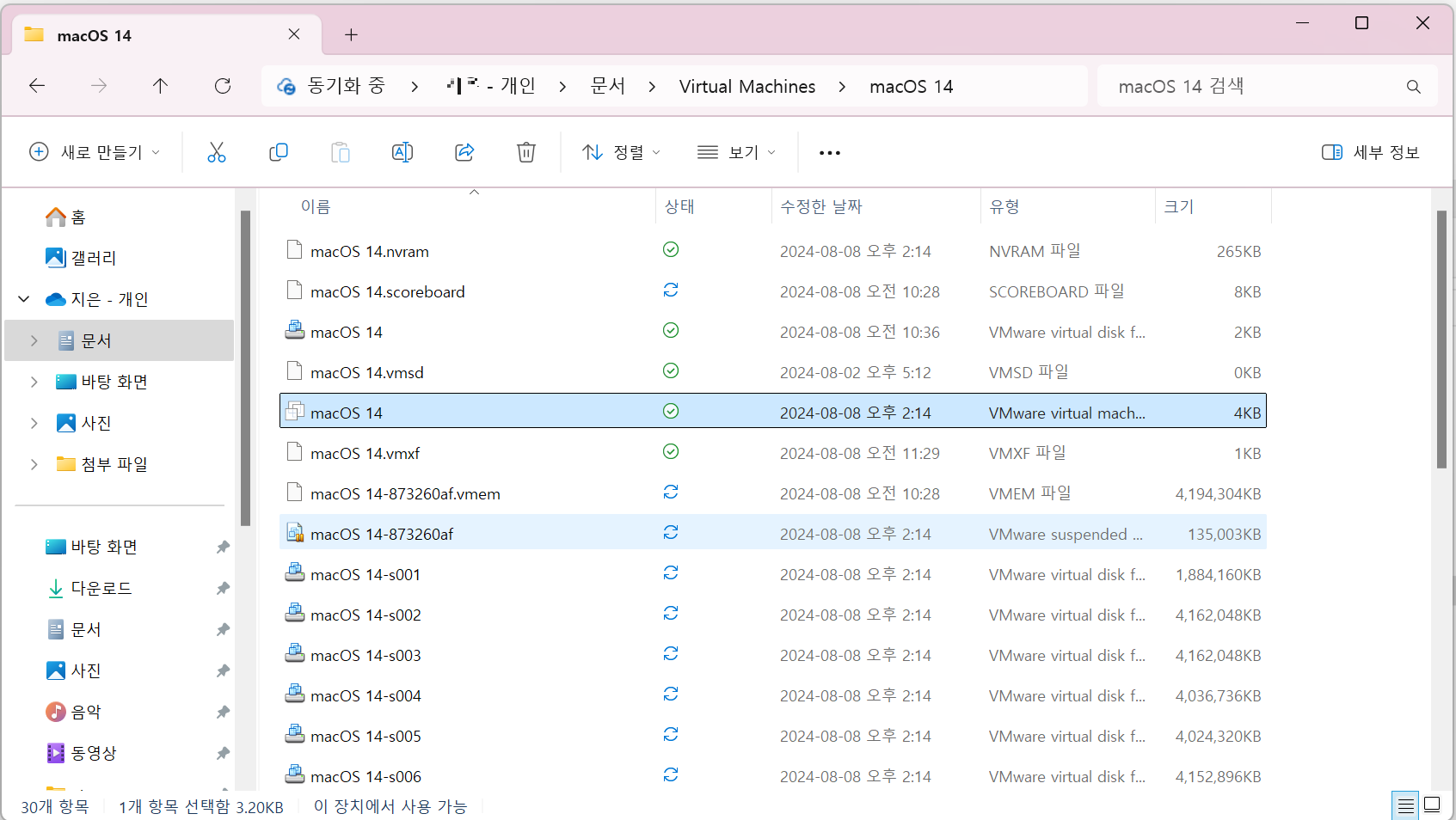Click the file list vertical scrollbar
This screenshot has height=820, width=1456.
point(1441,339)
